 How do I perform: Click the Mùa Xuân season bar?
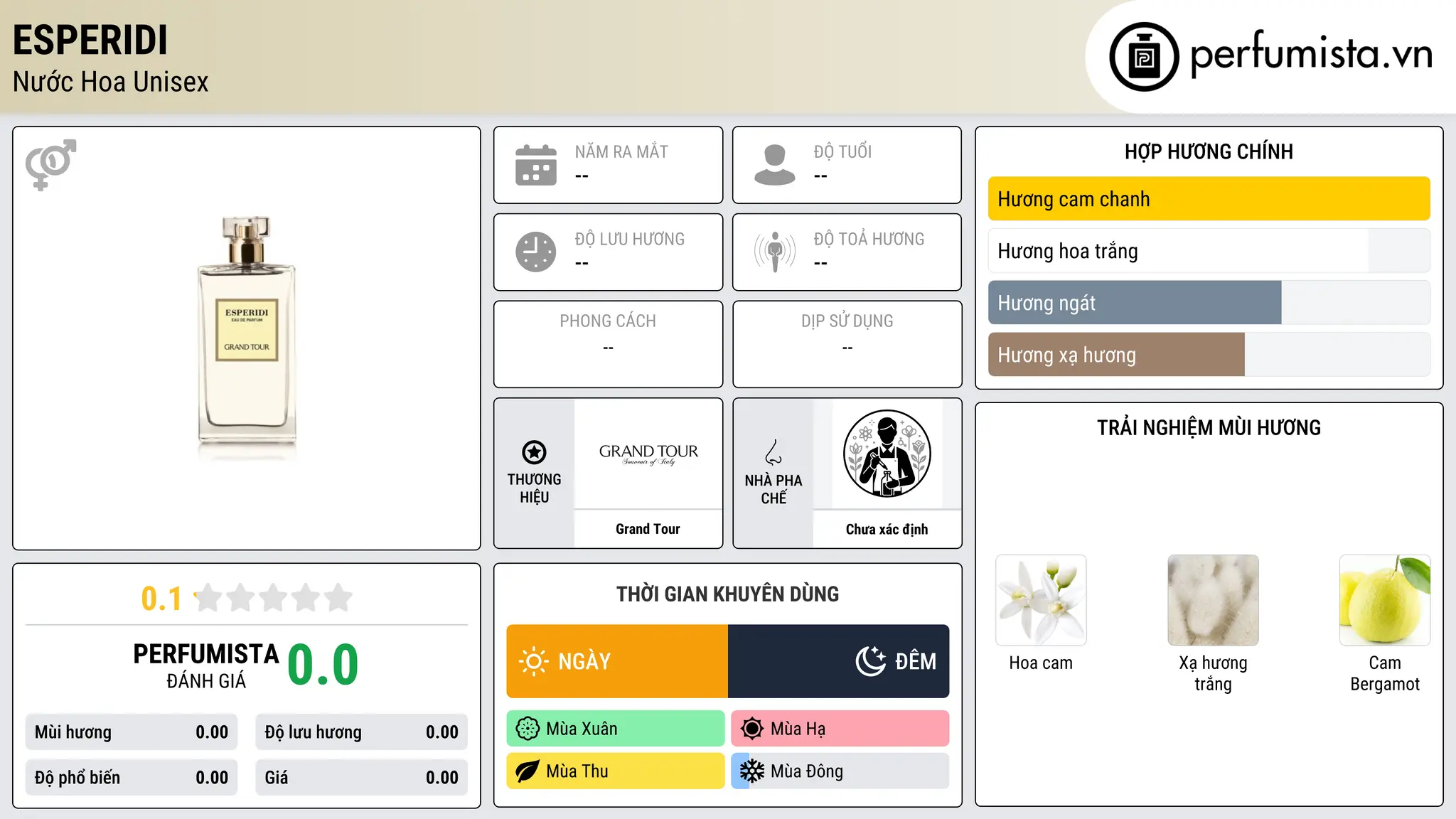tap(616, 729)
